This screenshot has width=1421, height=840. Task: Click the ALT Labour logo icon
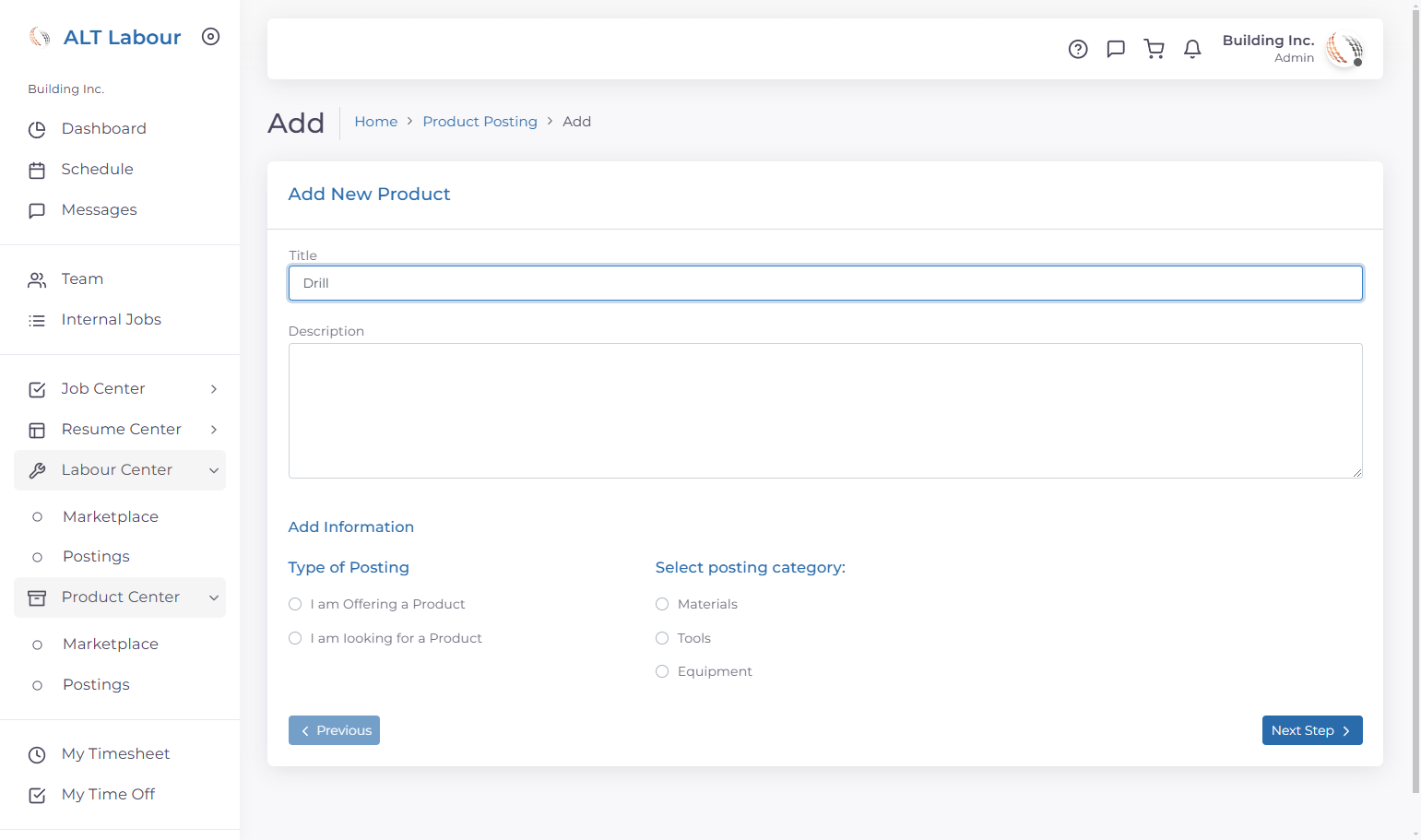pyautogui.click(x=40, y=37)
